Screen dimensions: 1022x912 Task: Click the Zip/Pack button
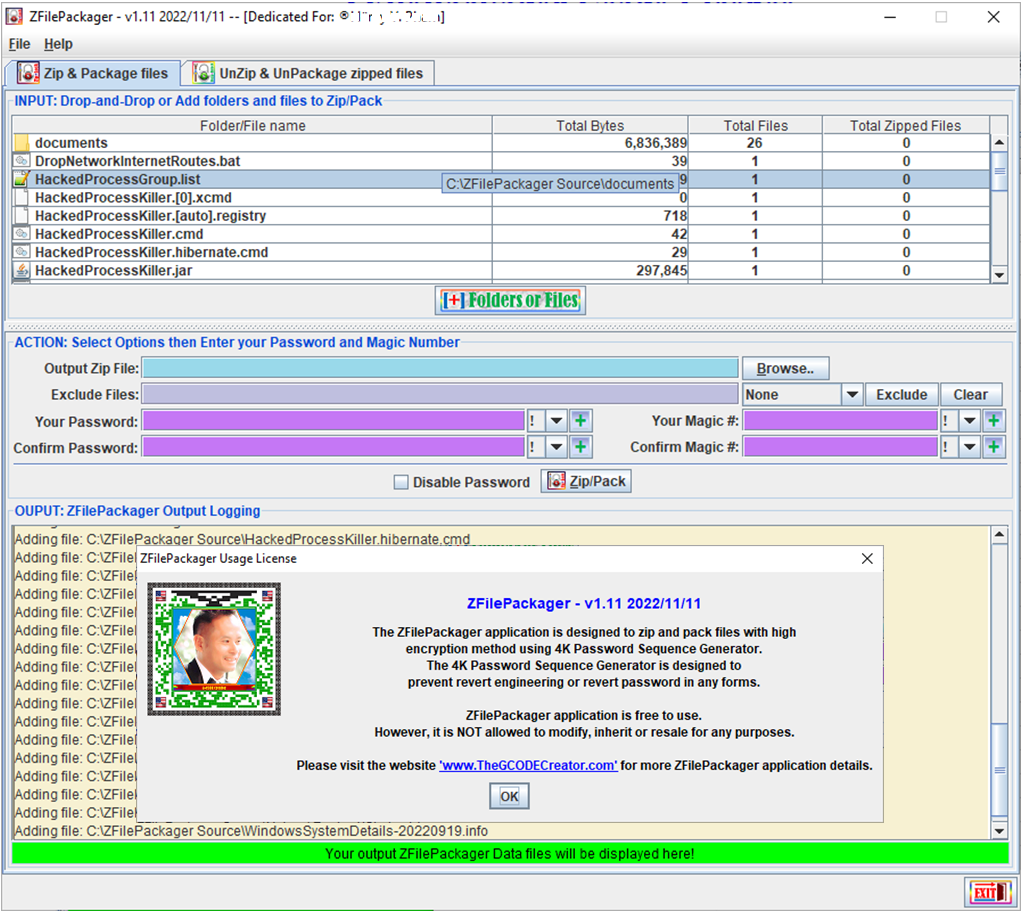[586, 481]
